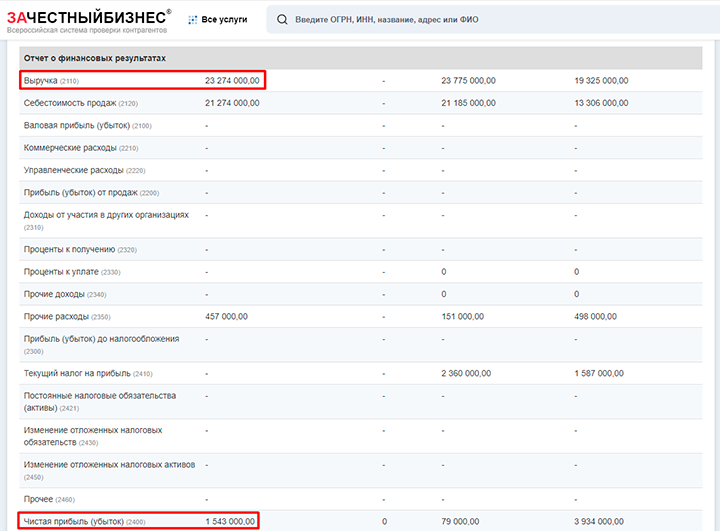720x531 pixels.
Task: Click the search magnifier icon
Action: (282, 20)
